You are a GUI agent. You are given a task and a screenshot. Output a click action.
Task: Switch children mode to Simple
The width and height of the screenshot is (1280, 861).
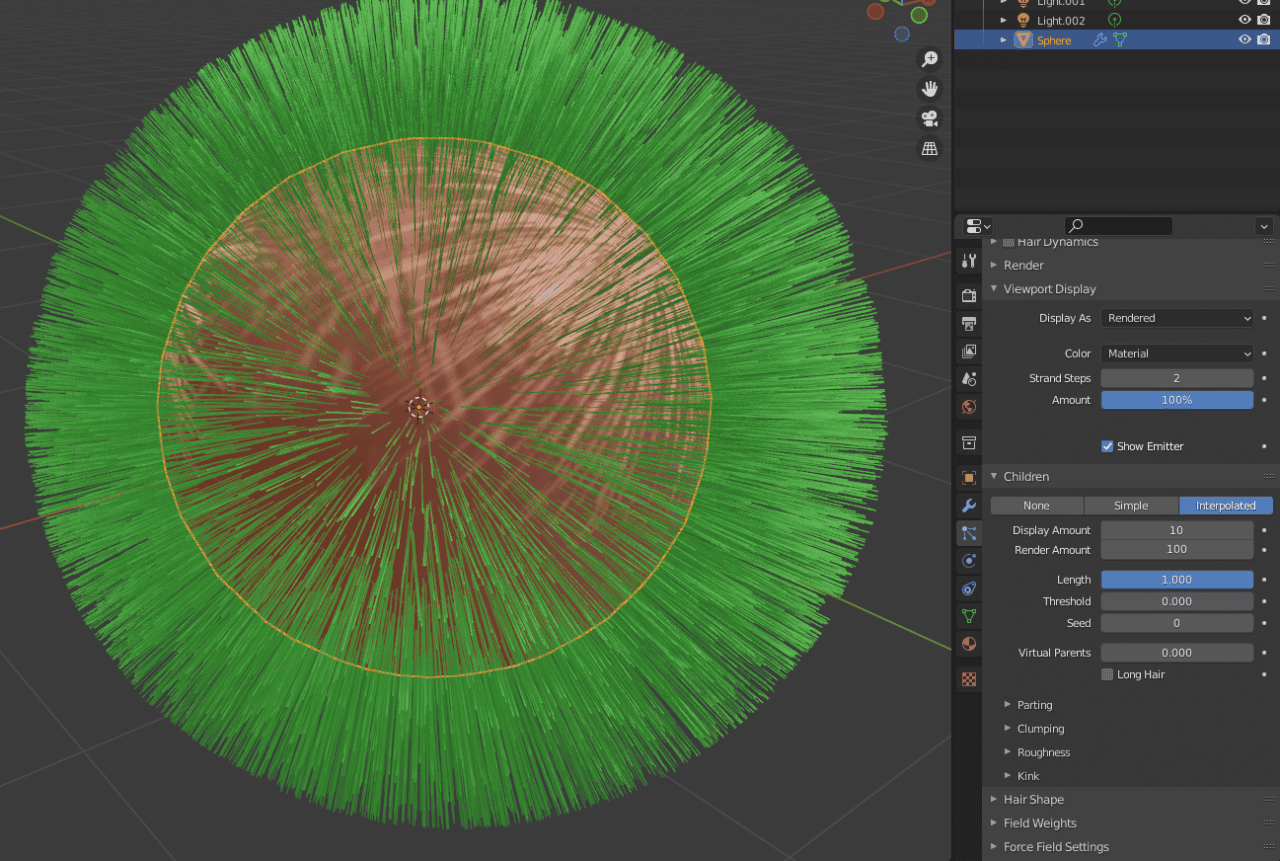[1131, 505]
